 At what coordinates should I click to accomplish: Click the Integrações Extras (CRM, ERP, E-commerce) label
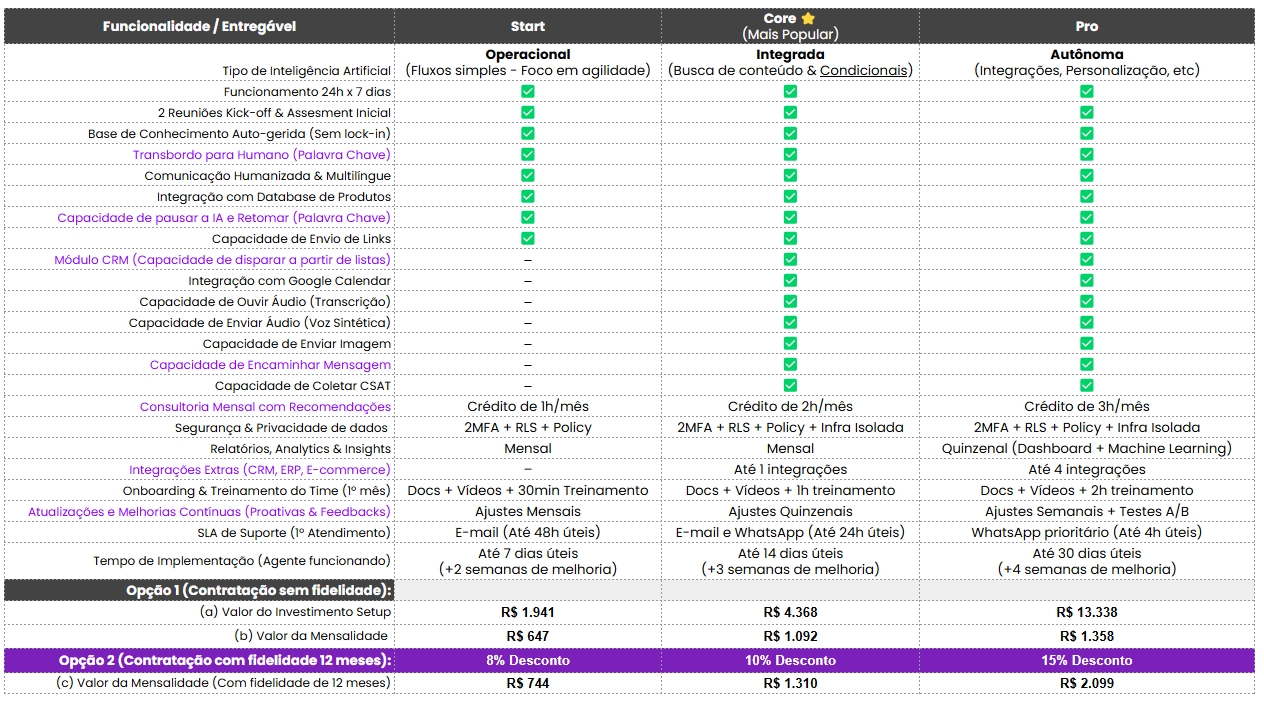point(259,470)
